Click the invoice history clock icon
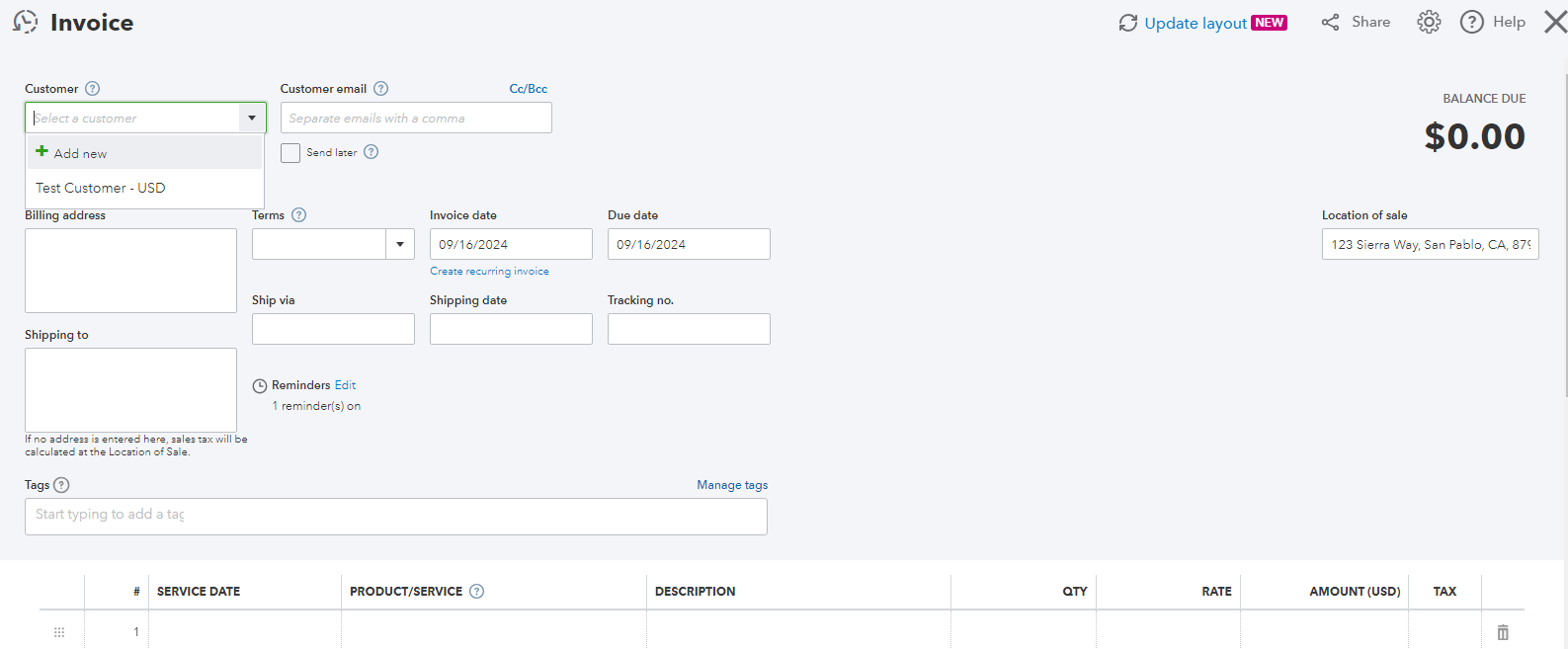This screenshot has height=649, width=1568. 26,22
